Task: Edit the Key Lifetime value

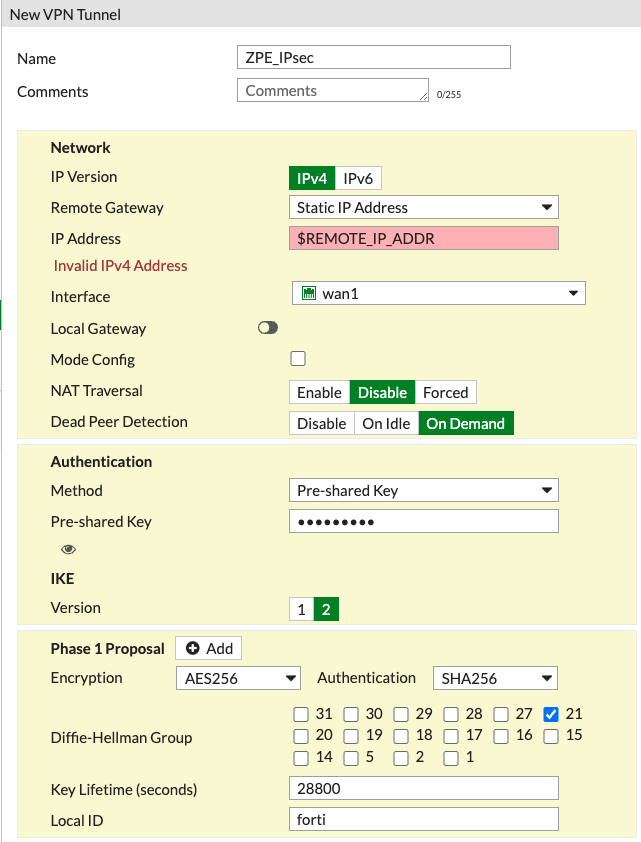Action: (x=423, y=788)
